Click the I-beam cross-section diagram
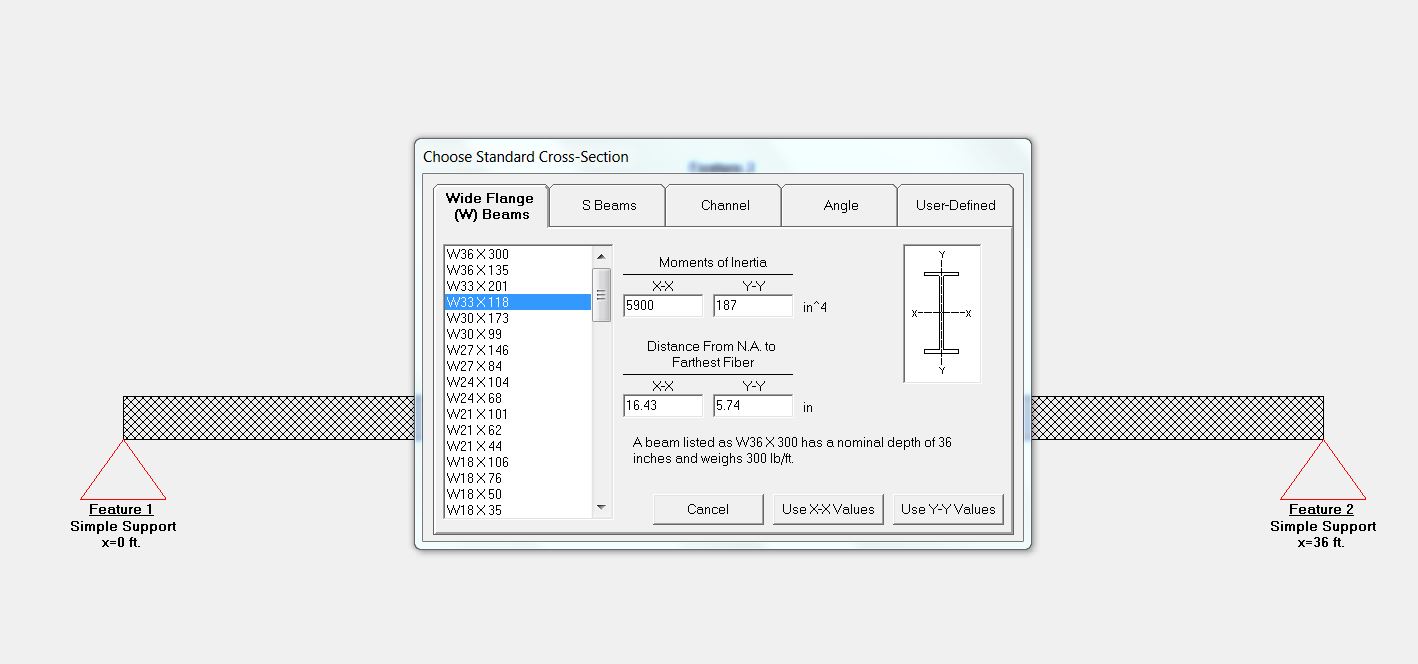1418x664 pixels. [x=941, y=313]
